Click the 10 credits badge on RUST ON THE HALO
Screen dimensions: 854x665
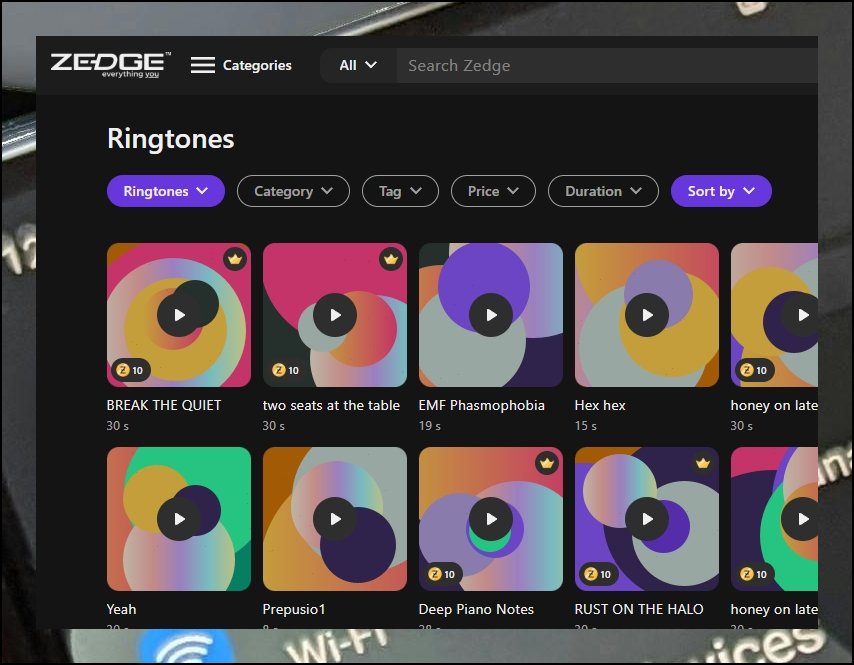(599, 574)
